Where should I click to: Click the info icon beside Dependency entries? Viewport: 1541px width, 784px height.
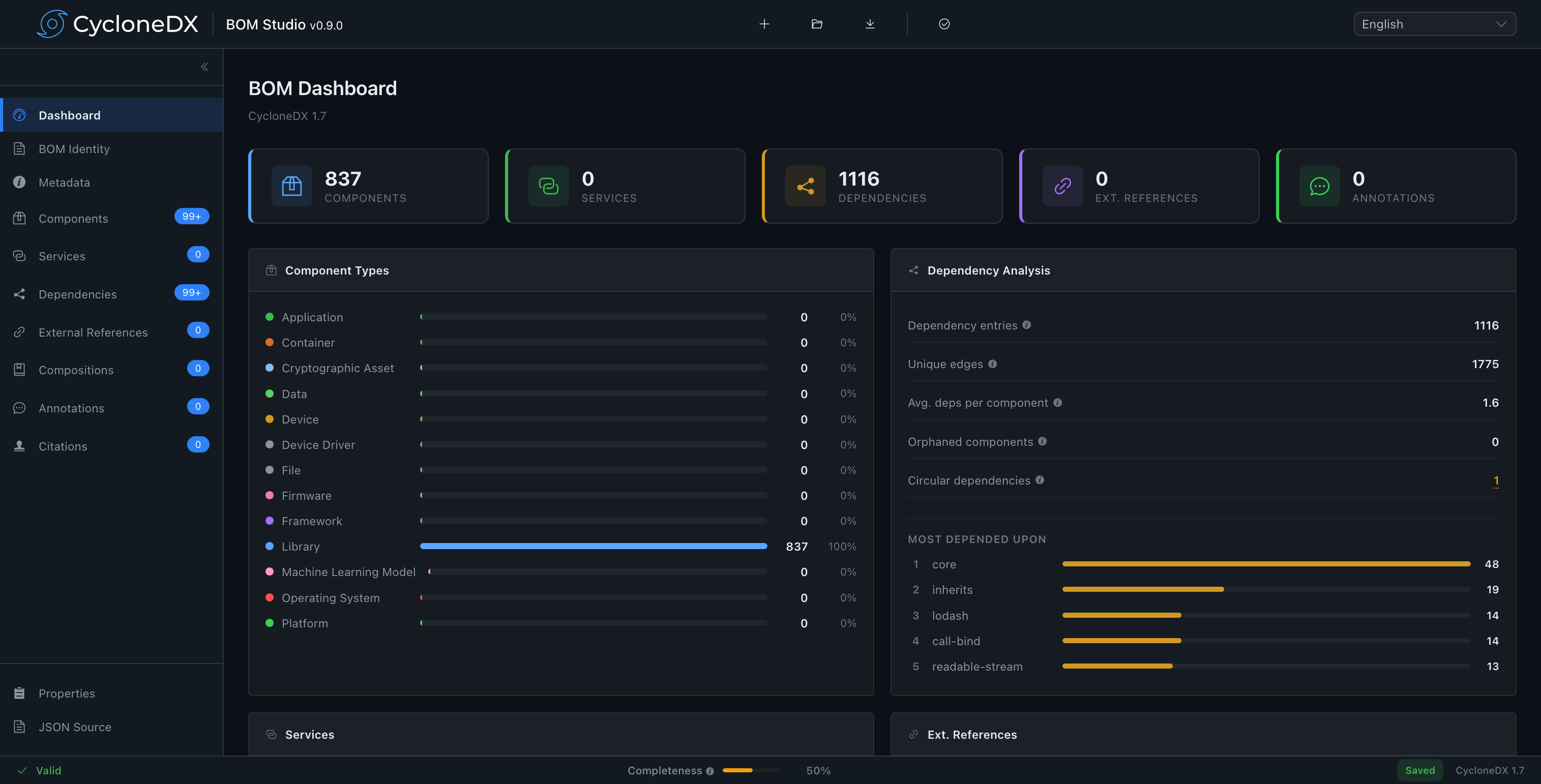1026,325
